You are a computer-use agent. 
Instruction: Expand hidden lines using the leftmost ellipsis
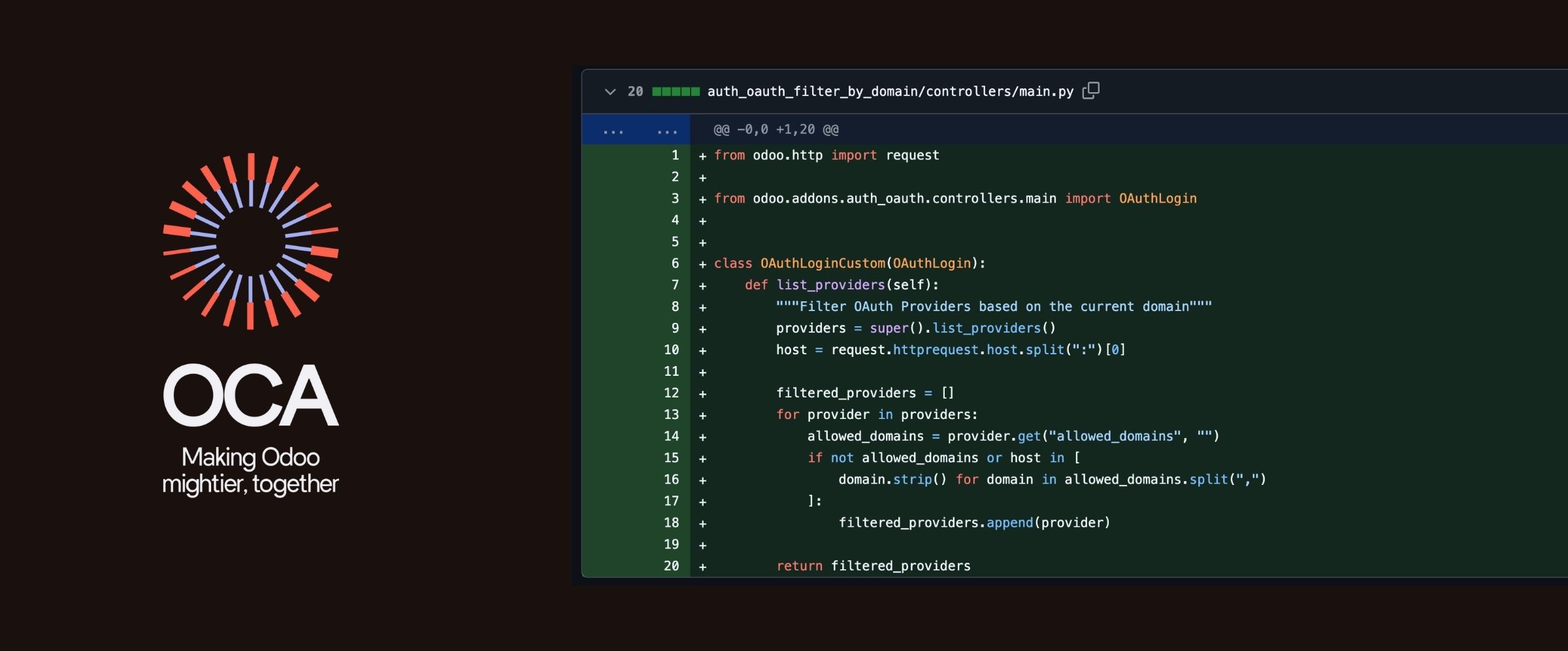(613, 132)
